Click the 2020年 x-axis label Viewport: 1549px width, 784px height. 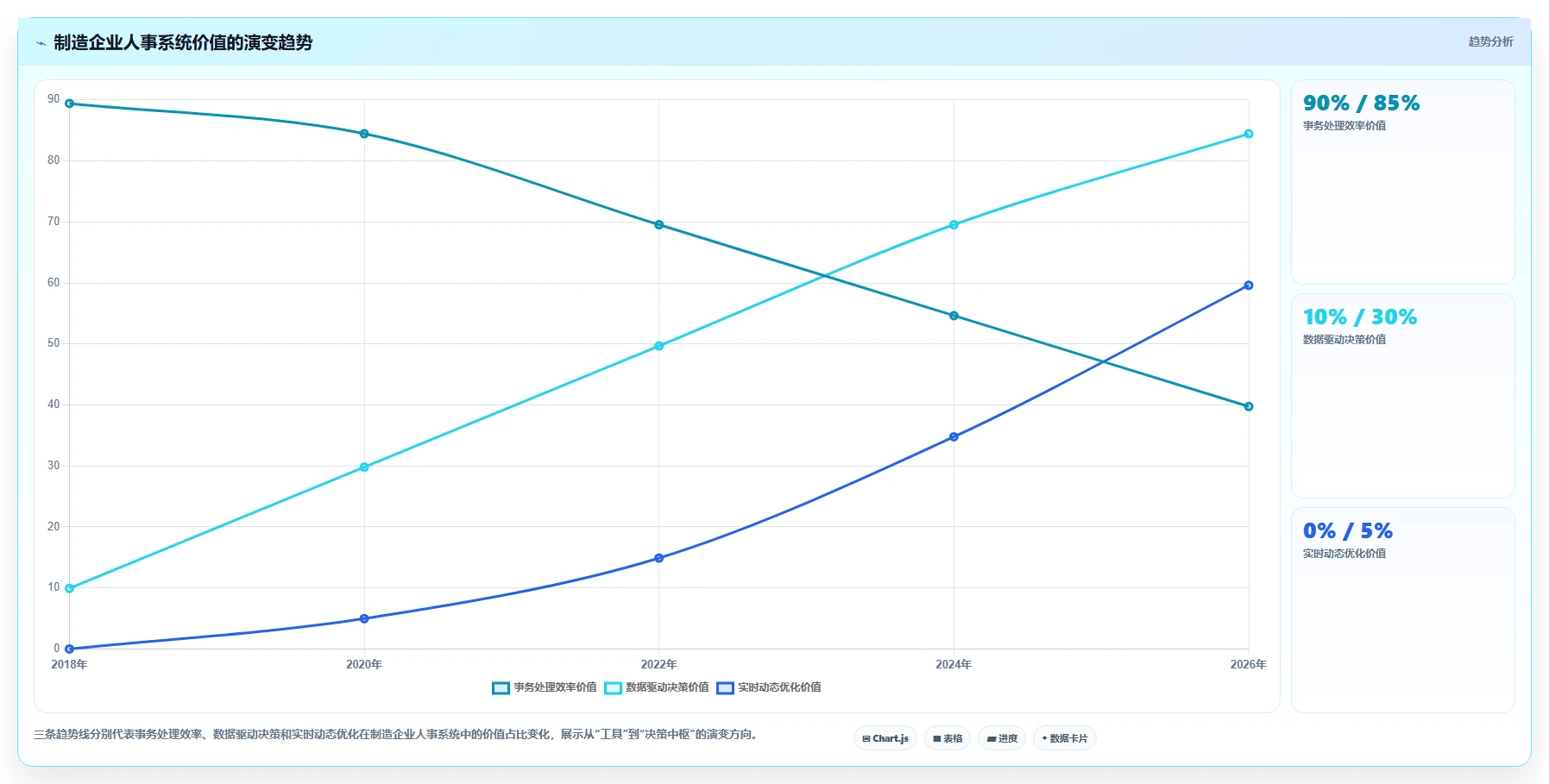point(364,665)
